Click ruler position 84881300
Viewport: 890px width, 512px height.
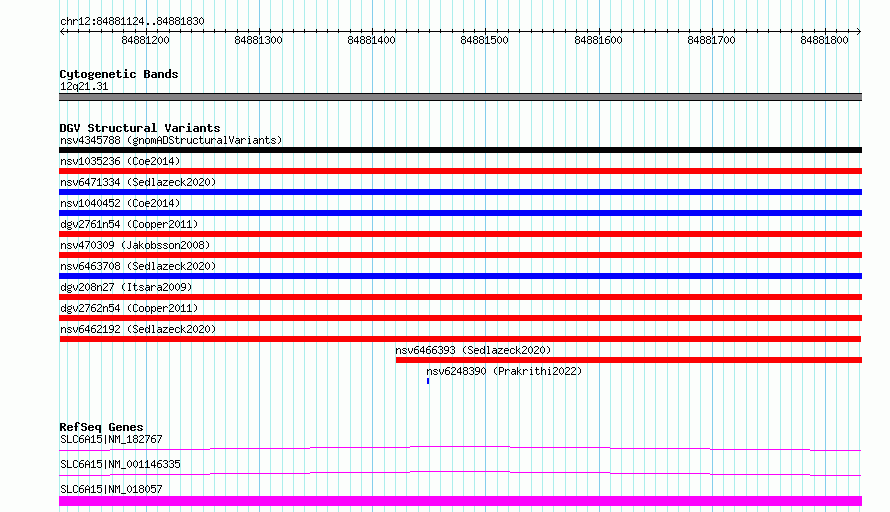[258, 40]
